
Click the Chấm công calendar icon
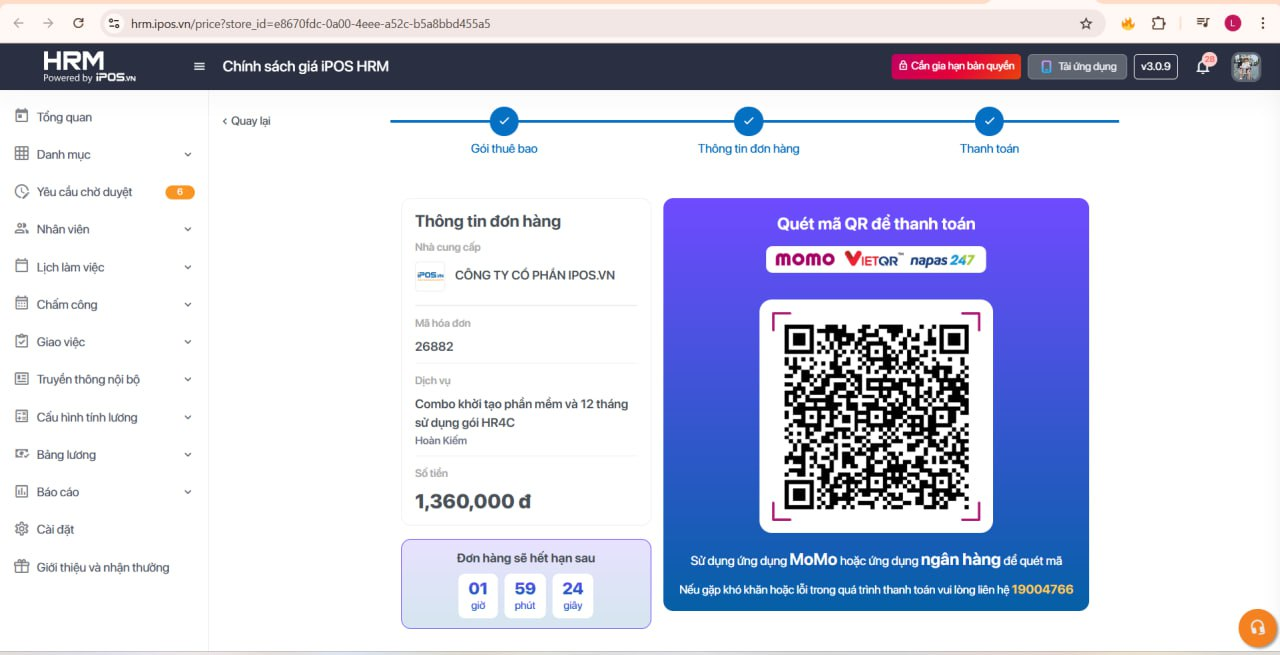22,304
